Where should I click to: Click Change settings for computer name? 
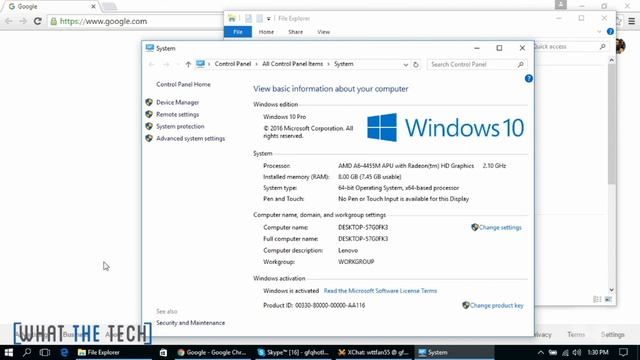pos(500,228)
